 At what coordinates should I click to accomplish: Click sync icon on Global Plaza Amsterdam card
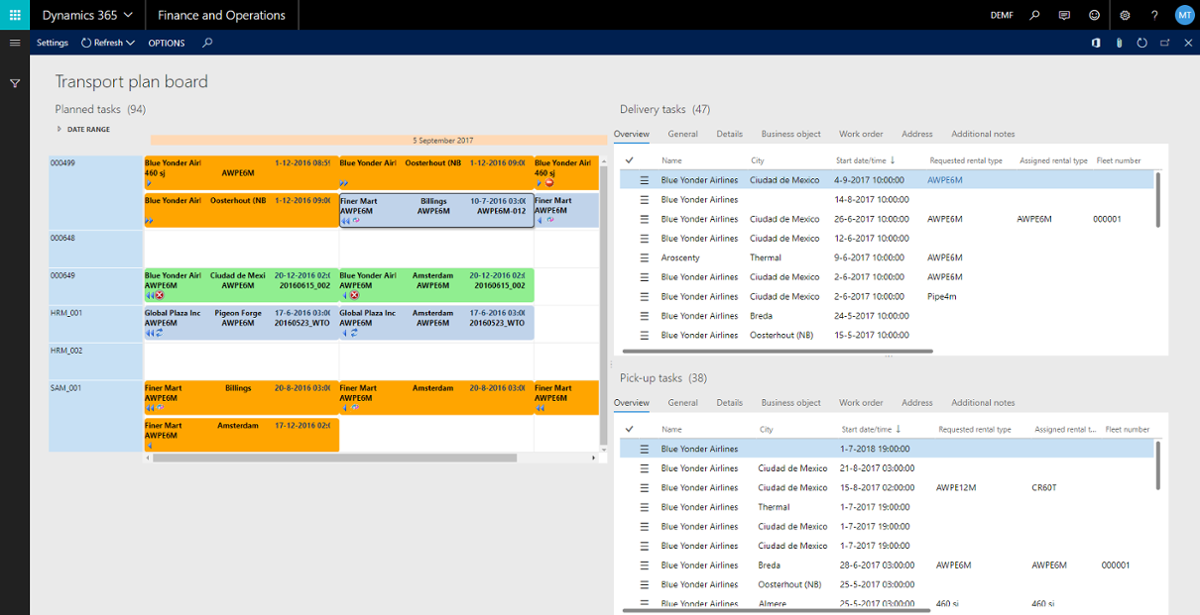354,333
